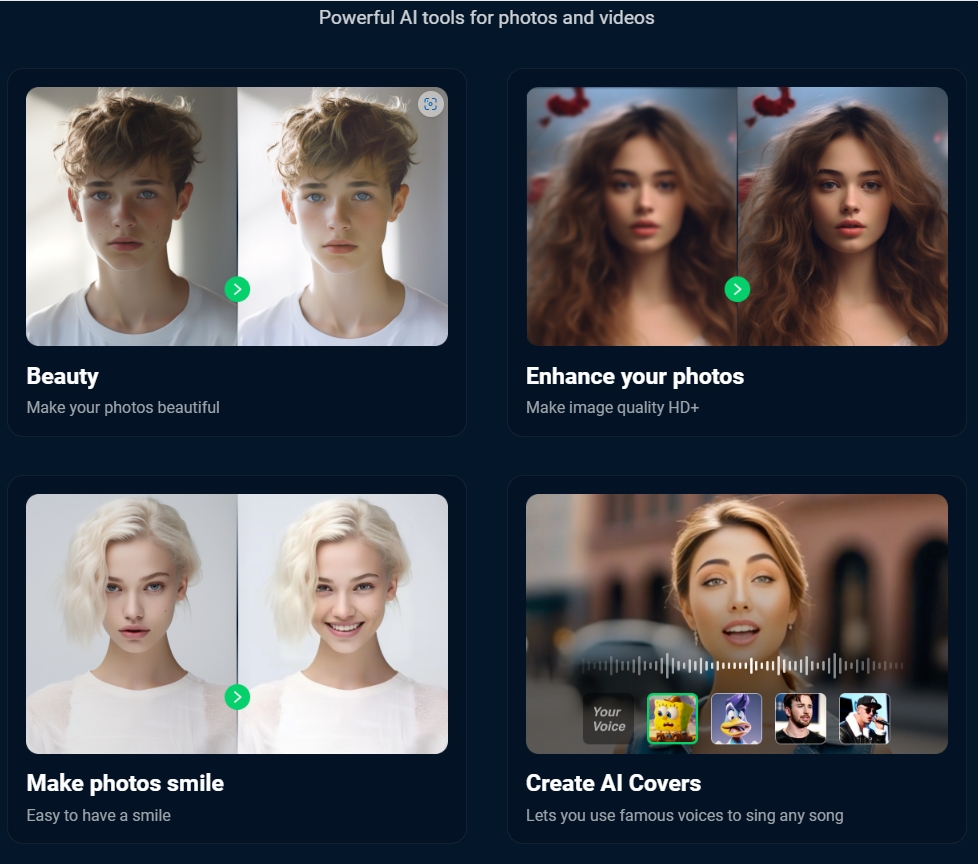Image resolution: width=978 pixels, height=864 pixels.
Task: Choose the SpongeBob voice avatar
Action: [672, 719]
